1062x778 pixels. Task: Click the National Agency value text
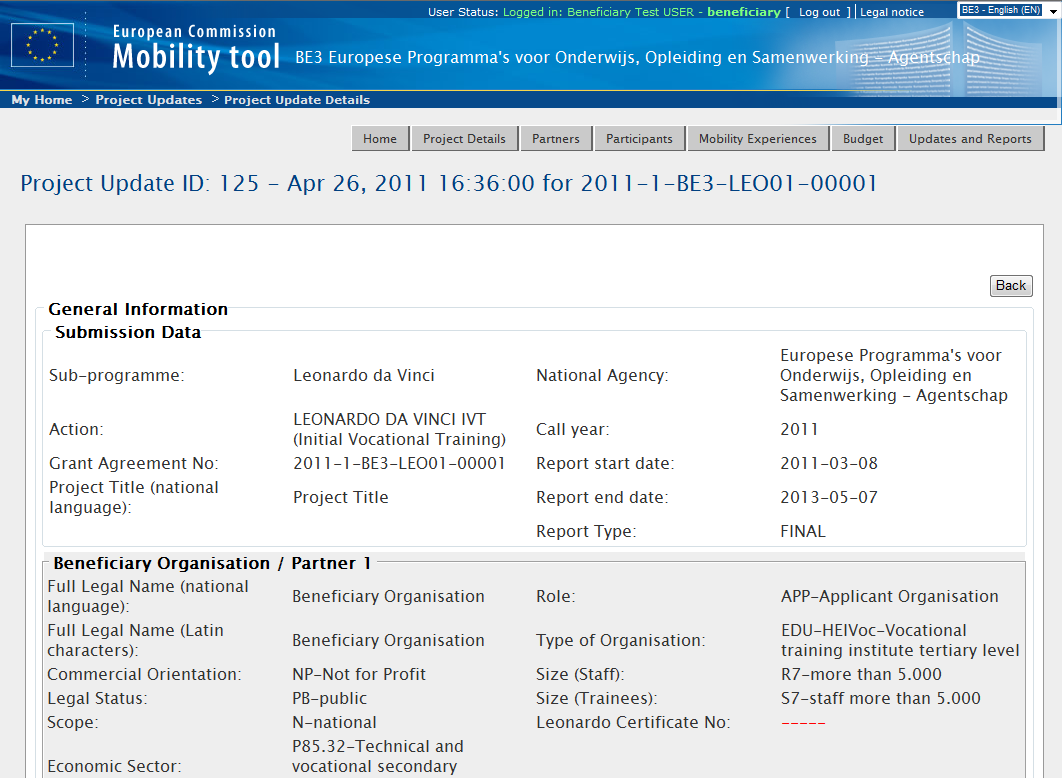[894, 375]
